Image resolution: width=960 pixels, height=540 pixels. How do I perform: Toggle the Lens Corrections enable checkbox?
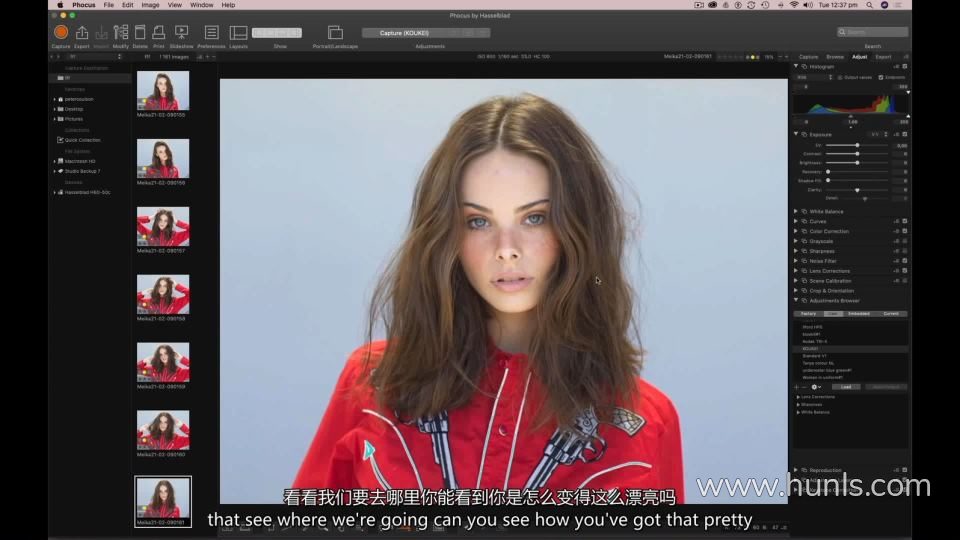tap(905, 271)
